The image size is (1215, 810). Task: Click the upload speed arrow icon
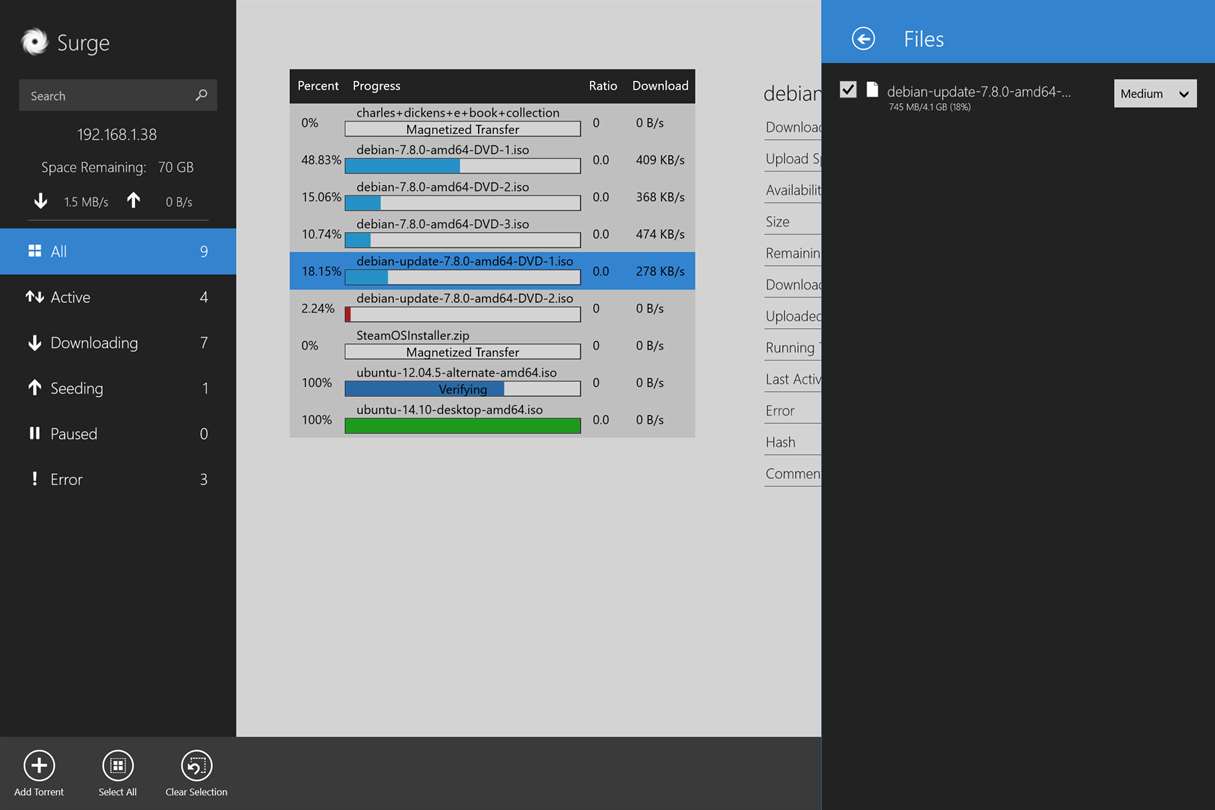click(134, 201)
